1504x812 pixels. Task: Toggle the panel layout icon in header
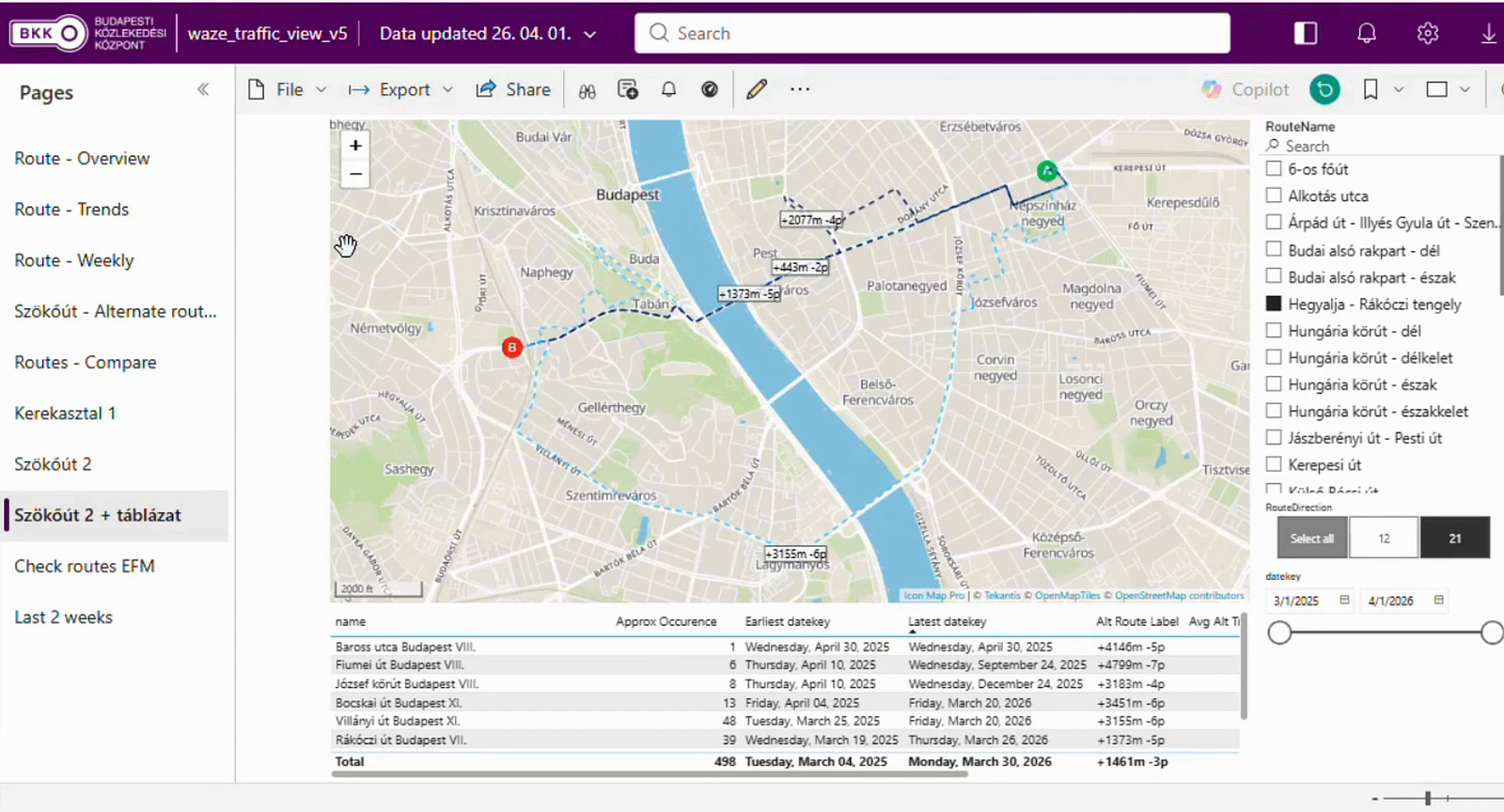[1306, 33]
